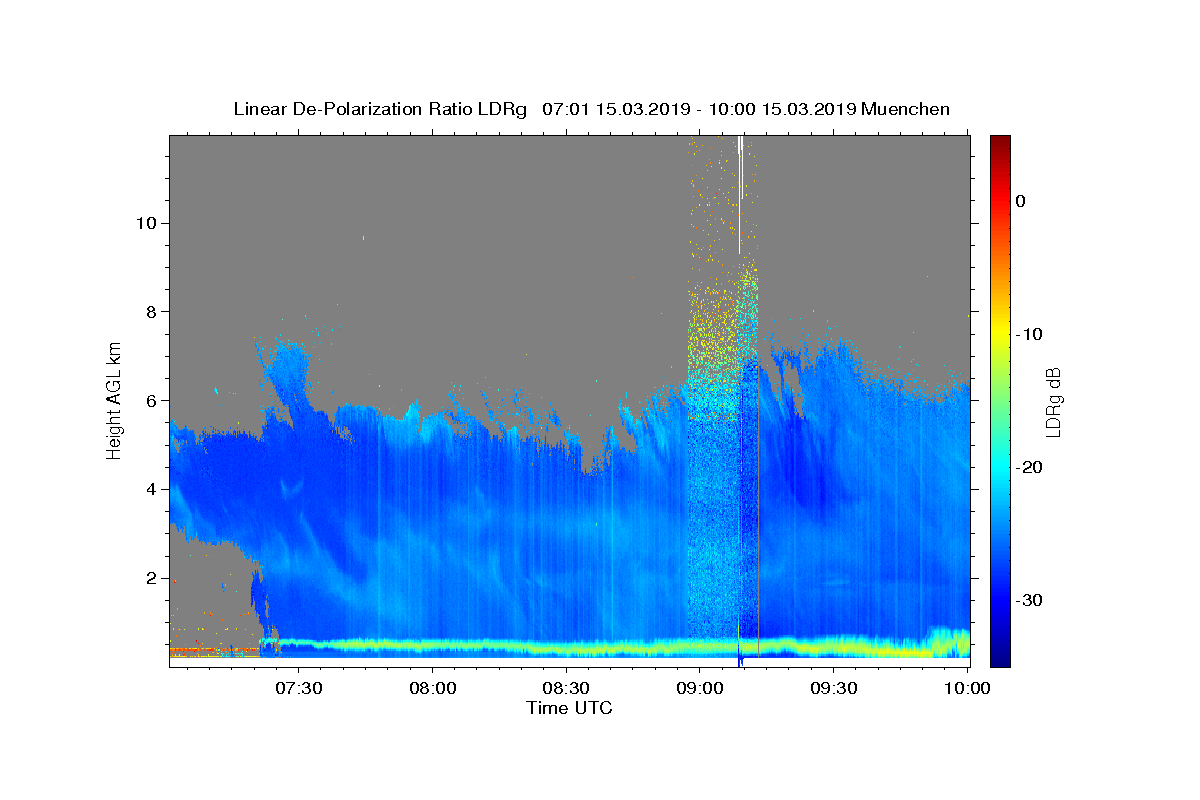Image resolution: width=1200 pixels, height=800 pixels.
Task: Click the colorbar value -20
Action: [x=1029, y=467]
